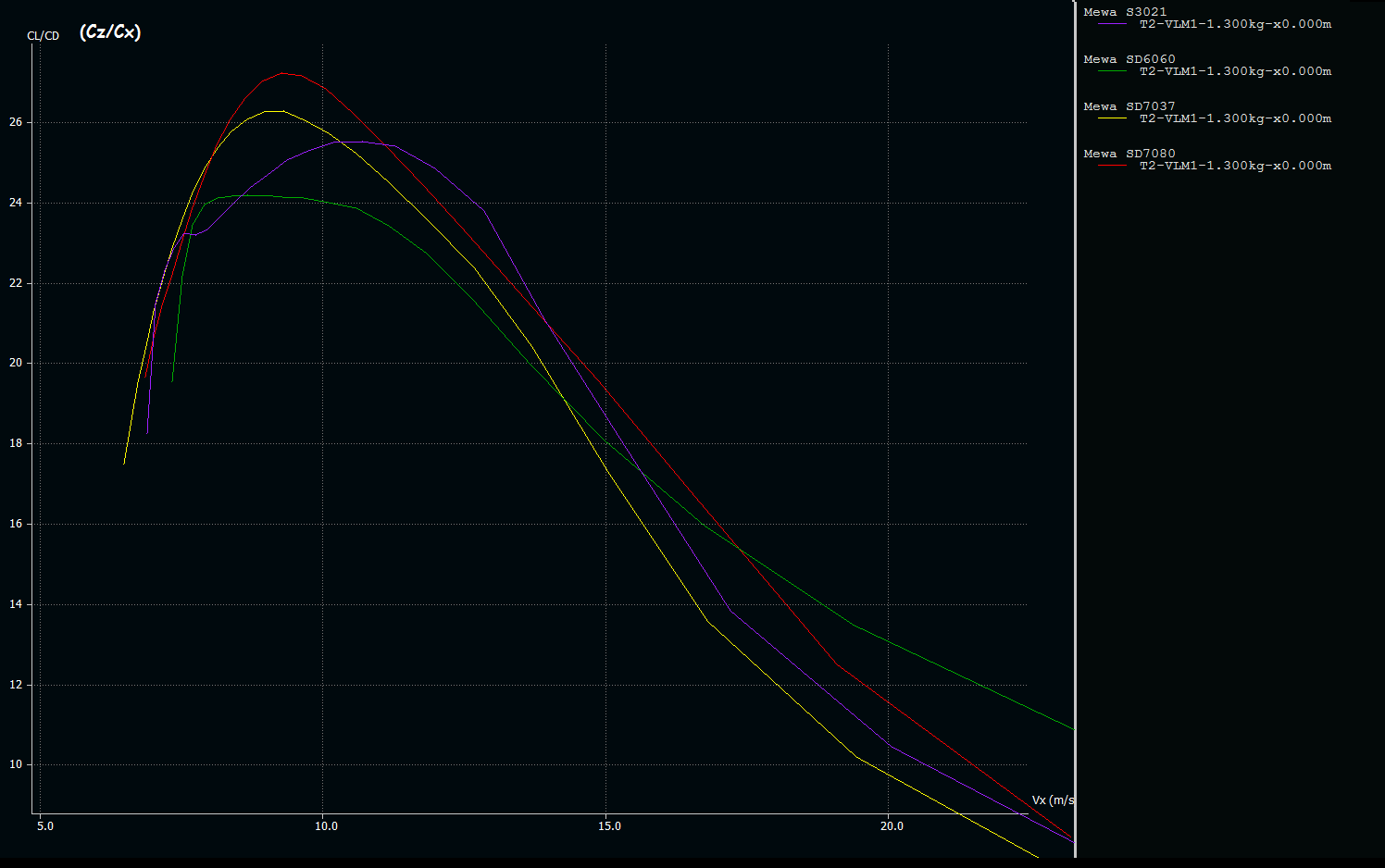The image size is (1385, 868).
Task: Click the 15.0 tick label on x-axis
Action: (608, 826)
